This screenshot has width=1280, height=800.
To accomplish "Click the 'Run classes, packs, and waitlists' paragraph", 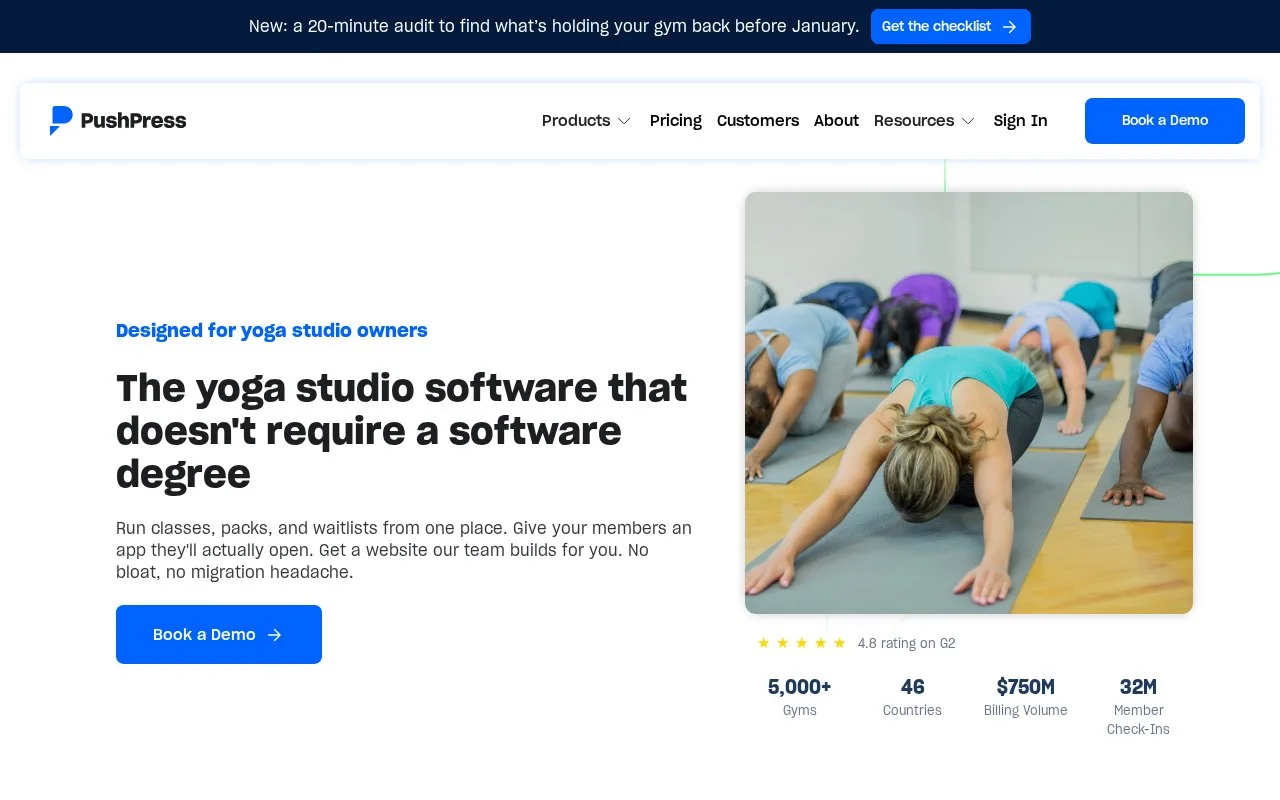I will click(404, 550).
